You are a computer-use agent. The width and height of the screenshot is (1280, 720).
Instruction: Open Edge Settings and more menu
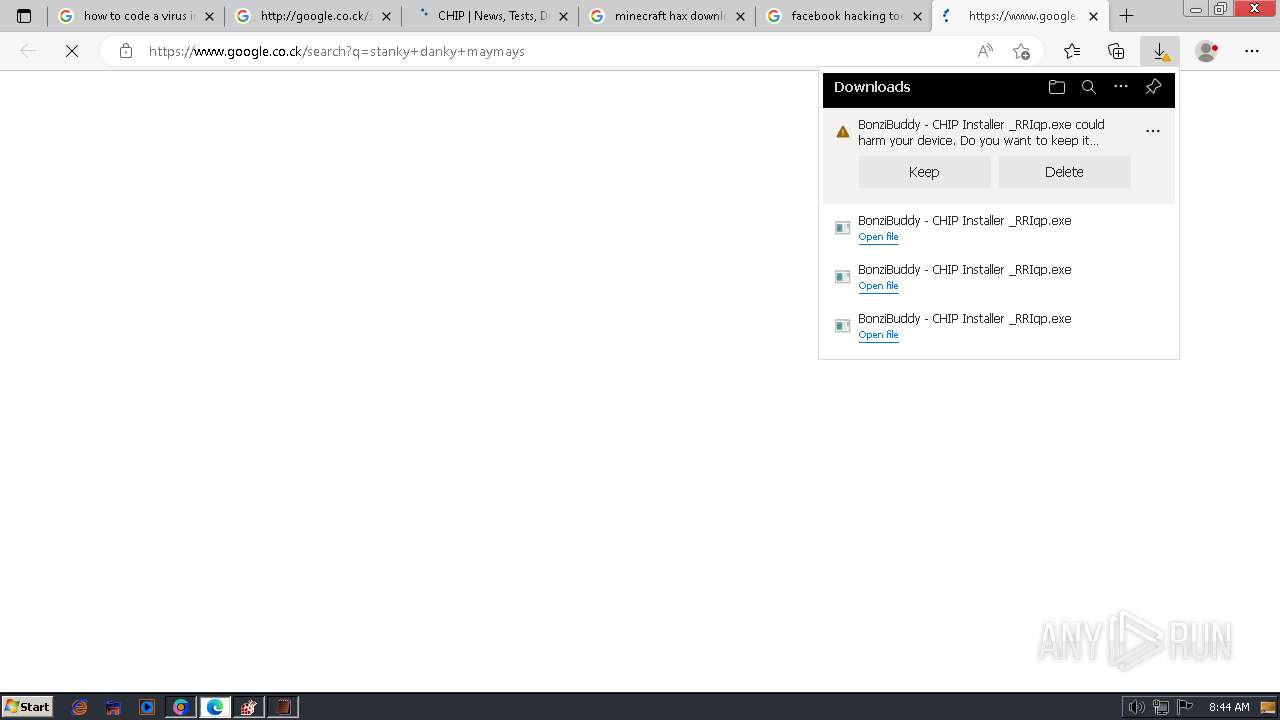coord(1252,51)
